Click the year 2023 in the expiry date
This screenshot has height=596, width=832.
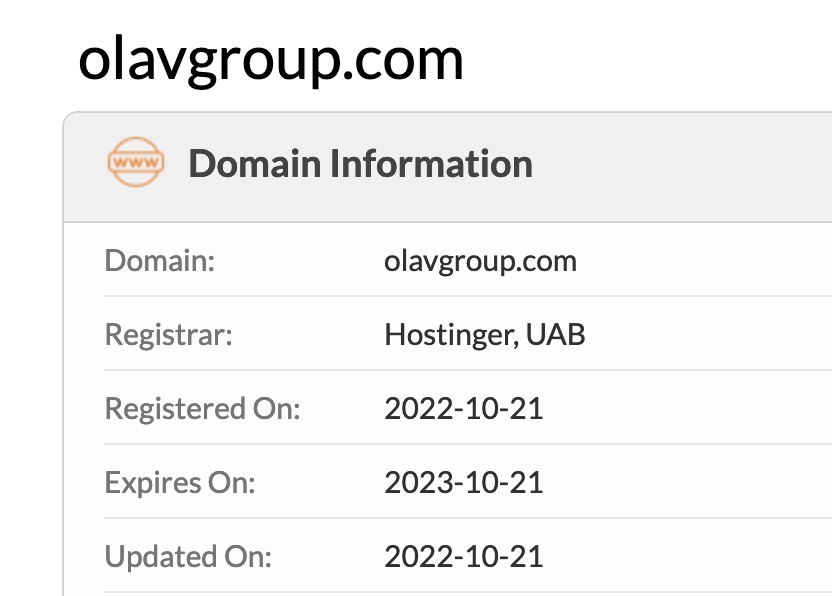412,483
